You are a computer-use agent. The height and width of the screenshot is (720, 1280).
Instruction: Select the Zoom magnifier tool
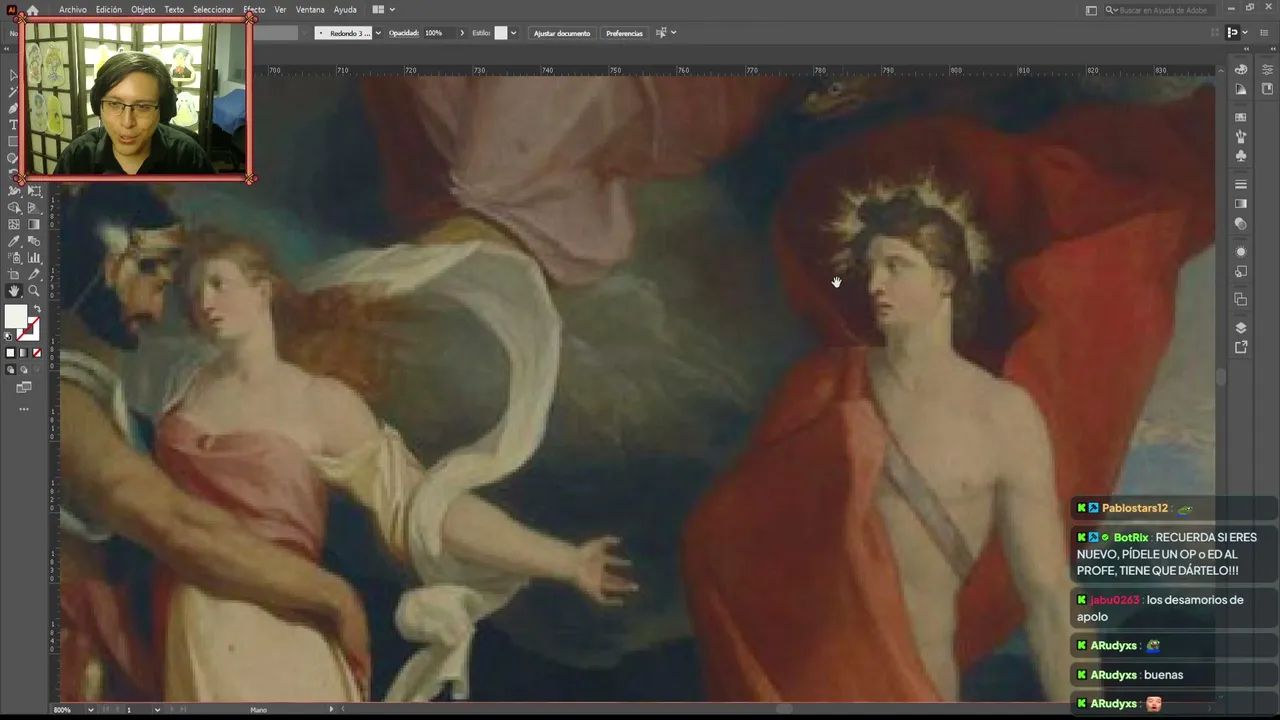tap(34, 291)
